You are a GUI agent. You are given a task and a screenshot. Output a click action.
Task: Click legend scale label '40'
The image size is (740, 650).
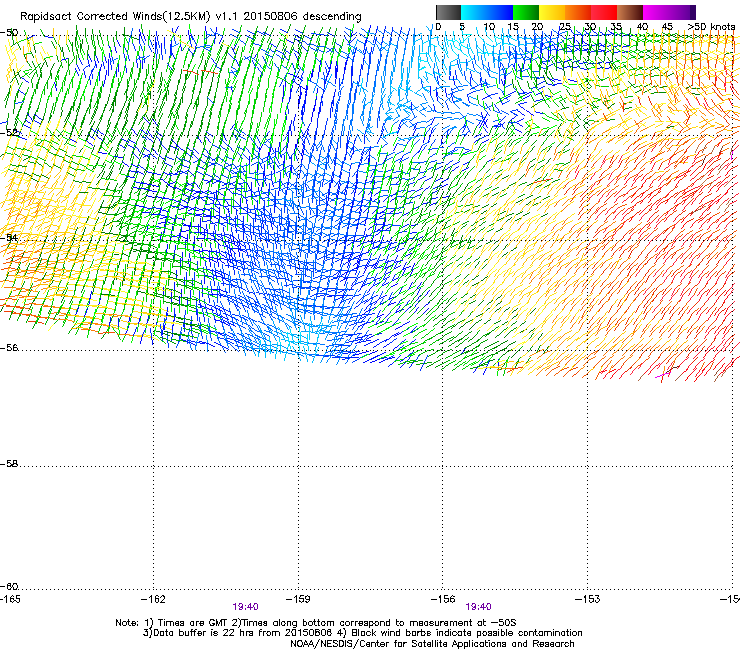click(x=642, y=27)
